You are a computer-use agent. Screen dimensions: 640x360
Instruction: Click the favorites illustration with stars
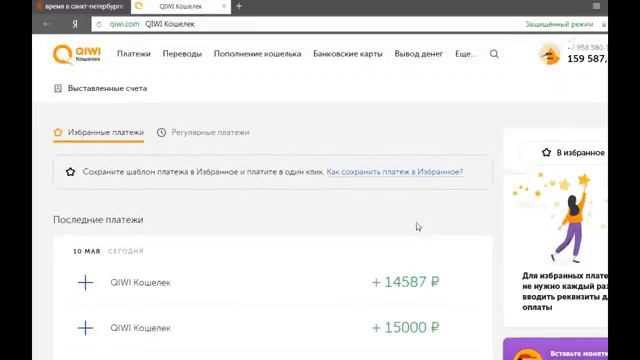tap(559, 217)
